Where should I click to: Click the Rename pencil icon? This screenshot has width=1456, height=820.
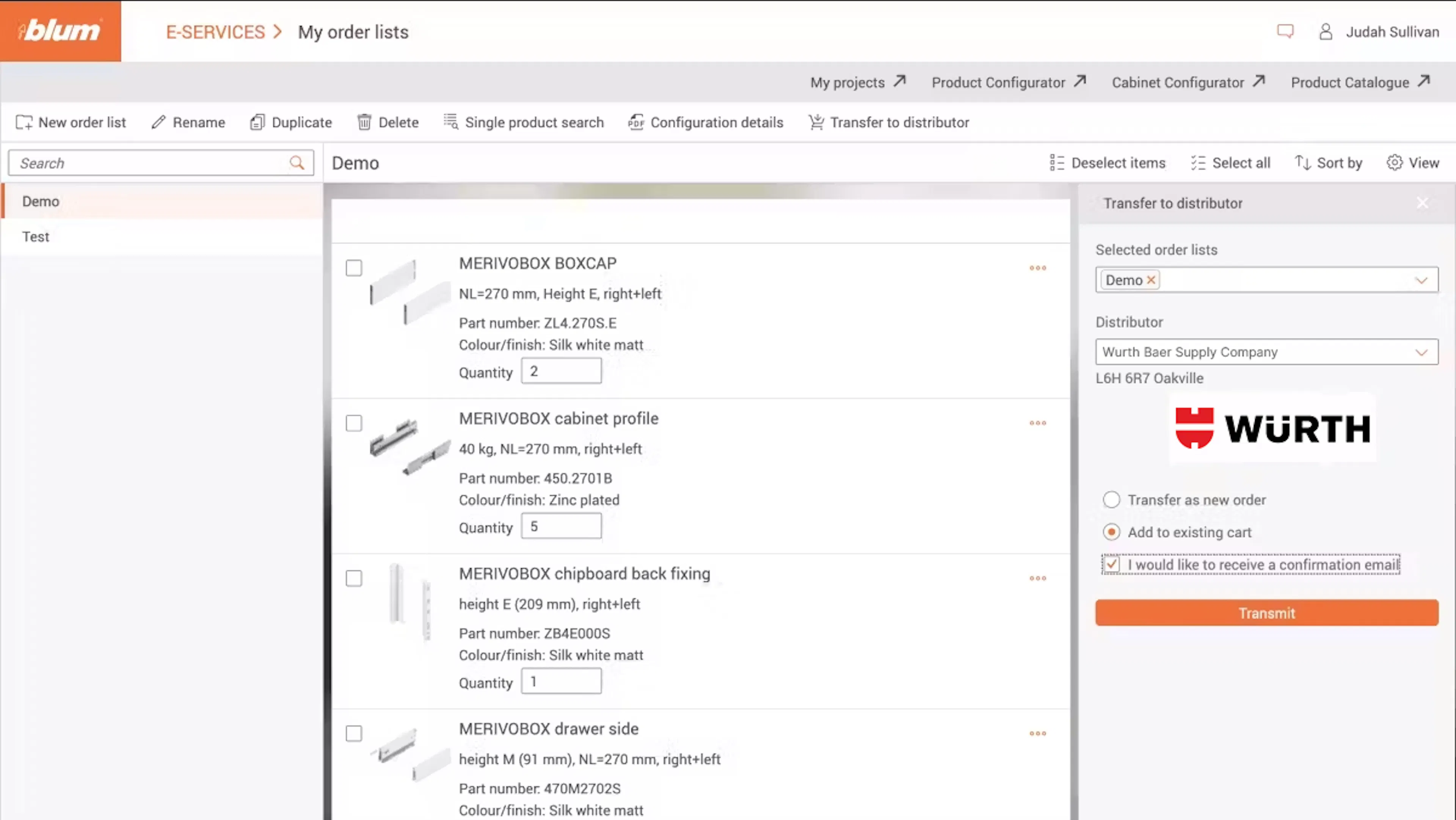158,122
